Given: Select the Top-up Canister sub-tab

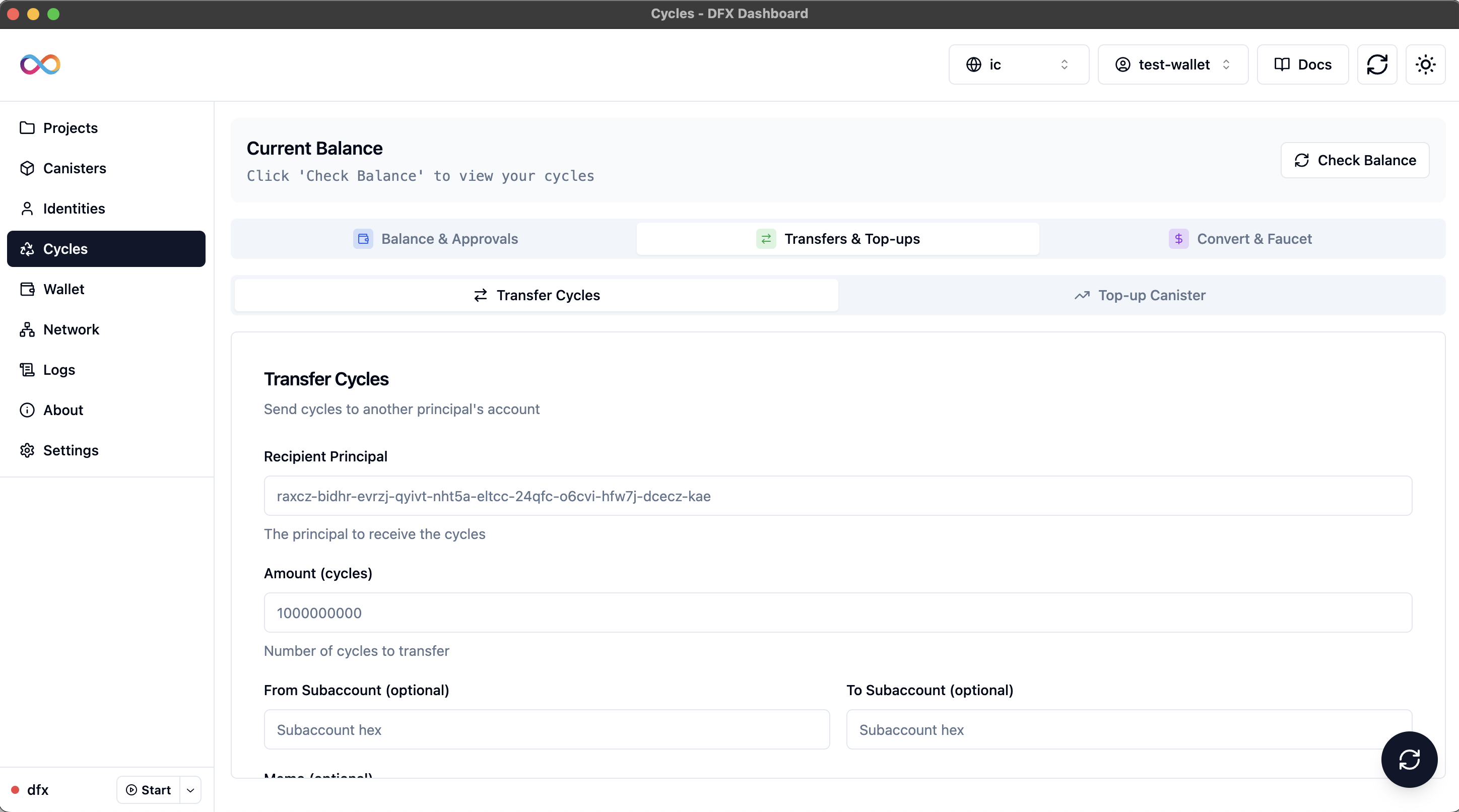Looking at the screenshot, I should (x=1141, y=295).
